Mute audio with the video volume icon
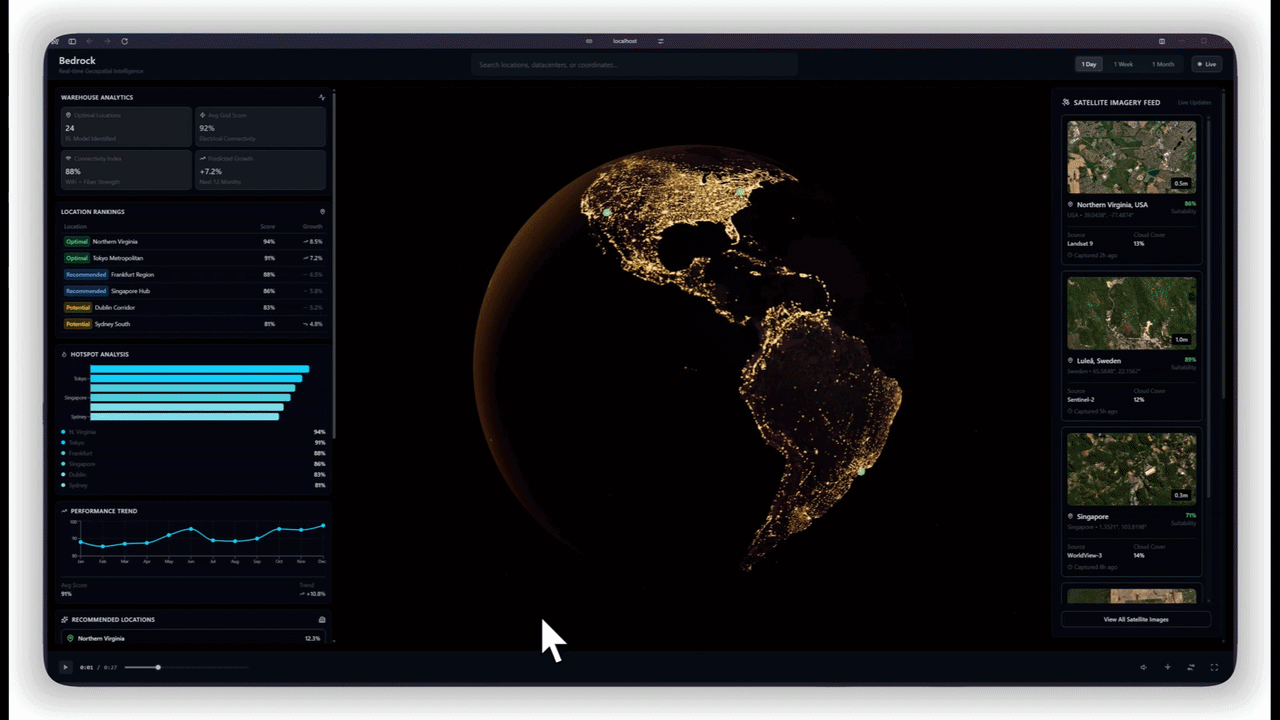Viewport: 1280px width, 720px height. point(1144,667)
